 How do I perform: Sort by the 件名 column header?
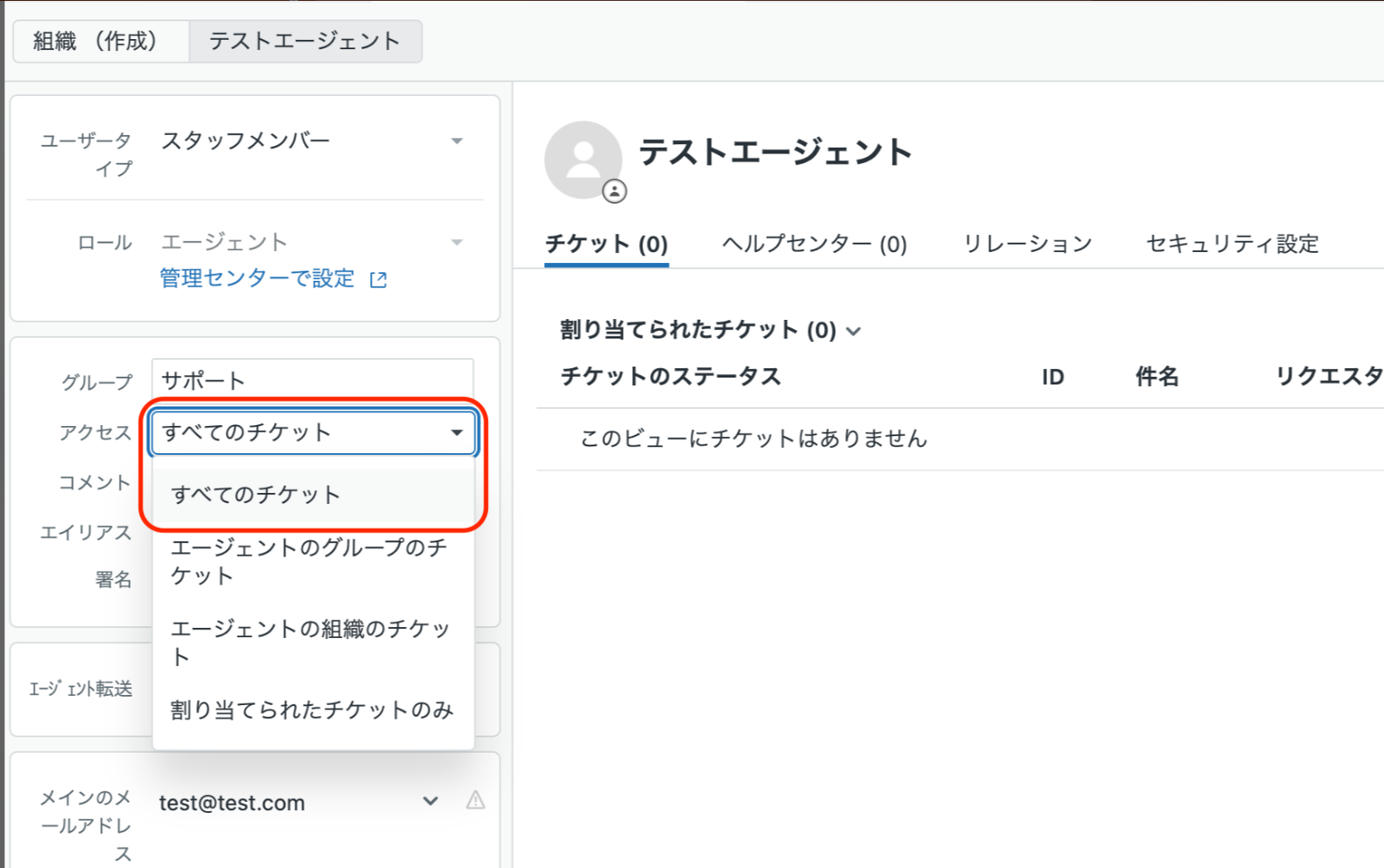1157,377
